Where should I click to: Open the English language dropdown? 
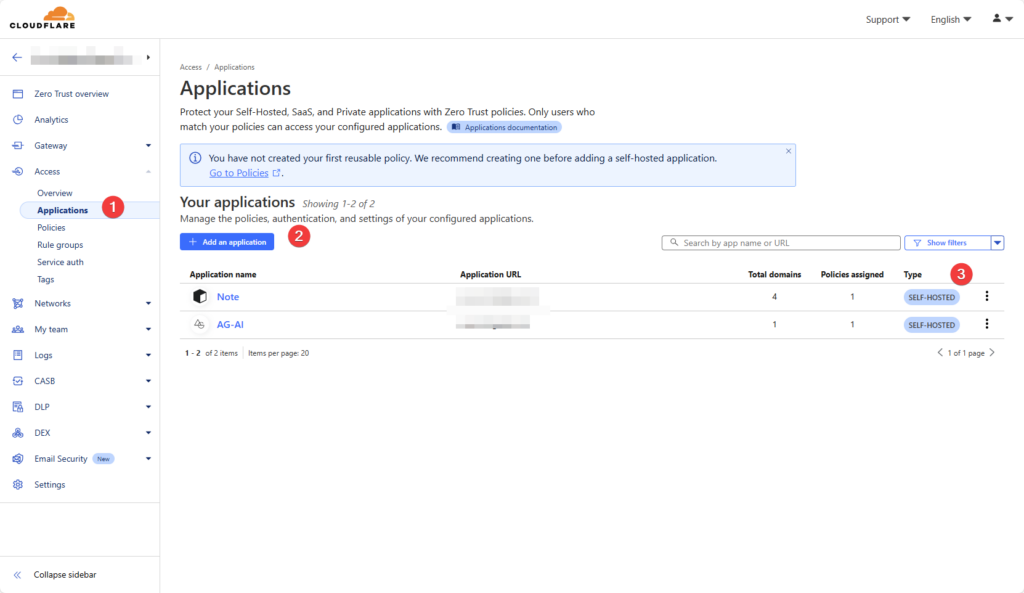(951, 20)
